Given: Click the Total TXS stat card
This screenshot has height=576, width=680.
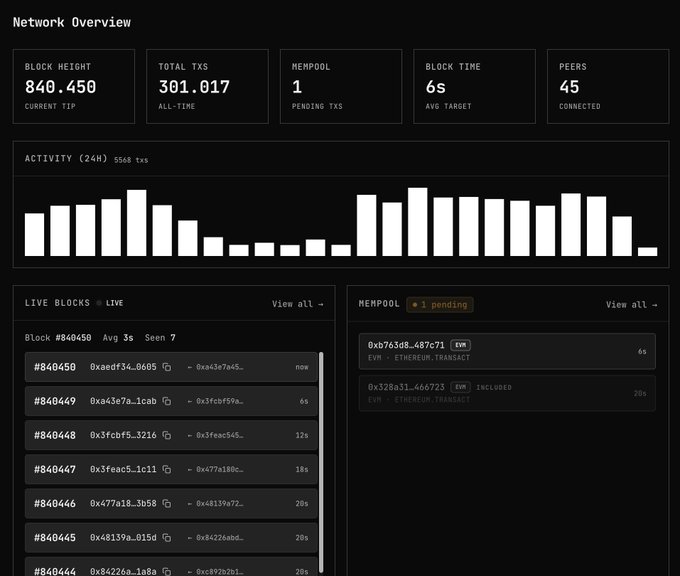Looking at the screenshot, I should [x=207, y=86].
